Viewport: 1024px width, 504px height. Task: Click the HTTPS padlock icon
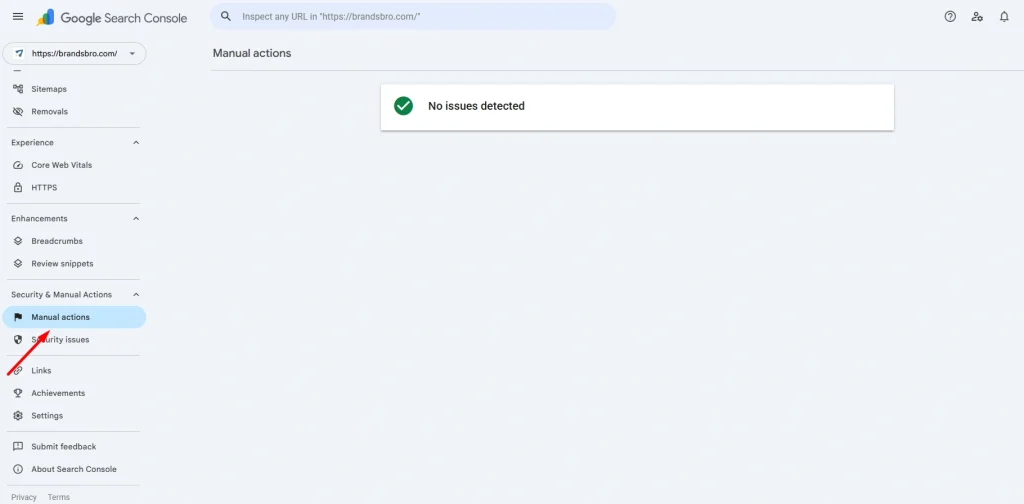click(18, 188)
